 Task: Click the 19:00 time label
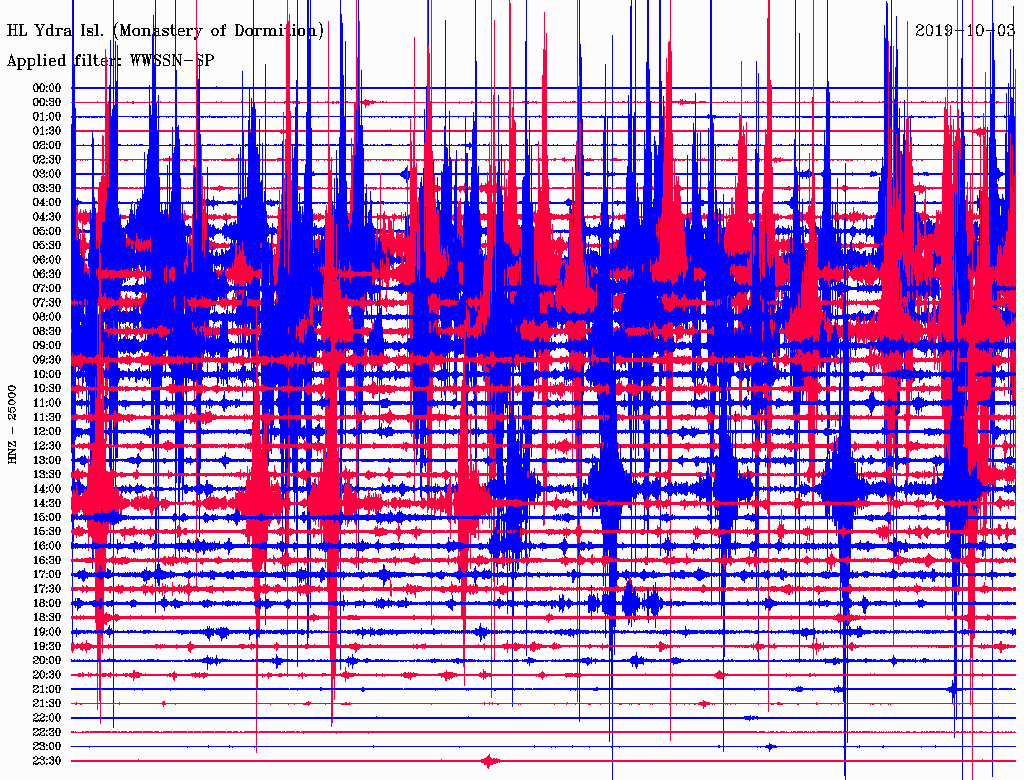(47, 632)
